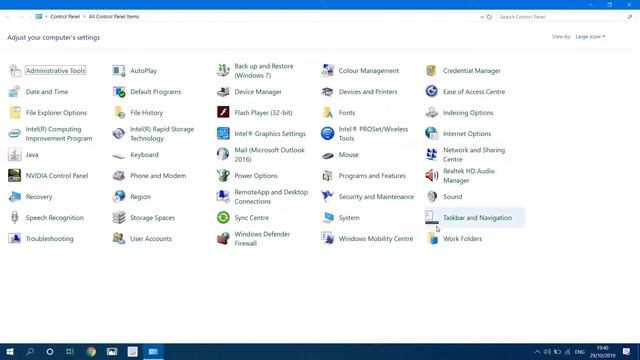Click RemoteApp and Desktop Connections link
The width and height of the screenshot is (640, 360).
[271, 197]
